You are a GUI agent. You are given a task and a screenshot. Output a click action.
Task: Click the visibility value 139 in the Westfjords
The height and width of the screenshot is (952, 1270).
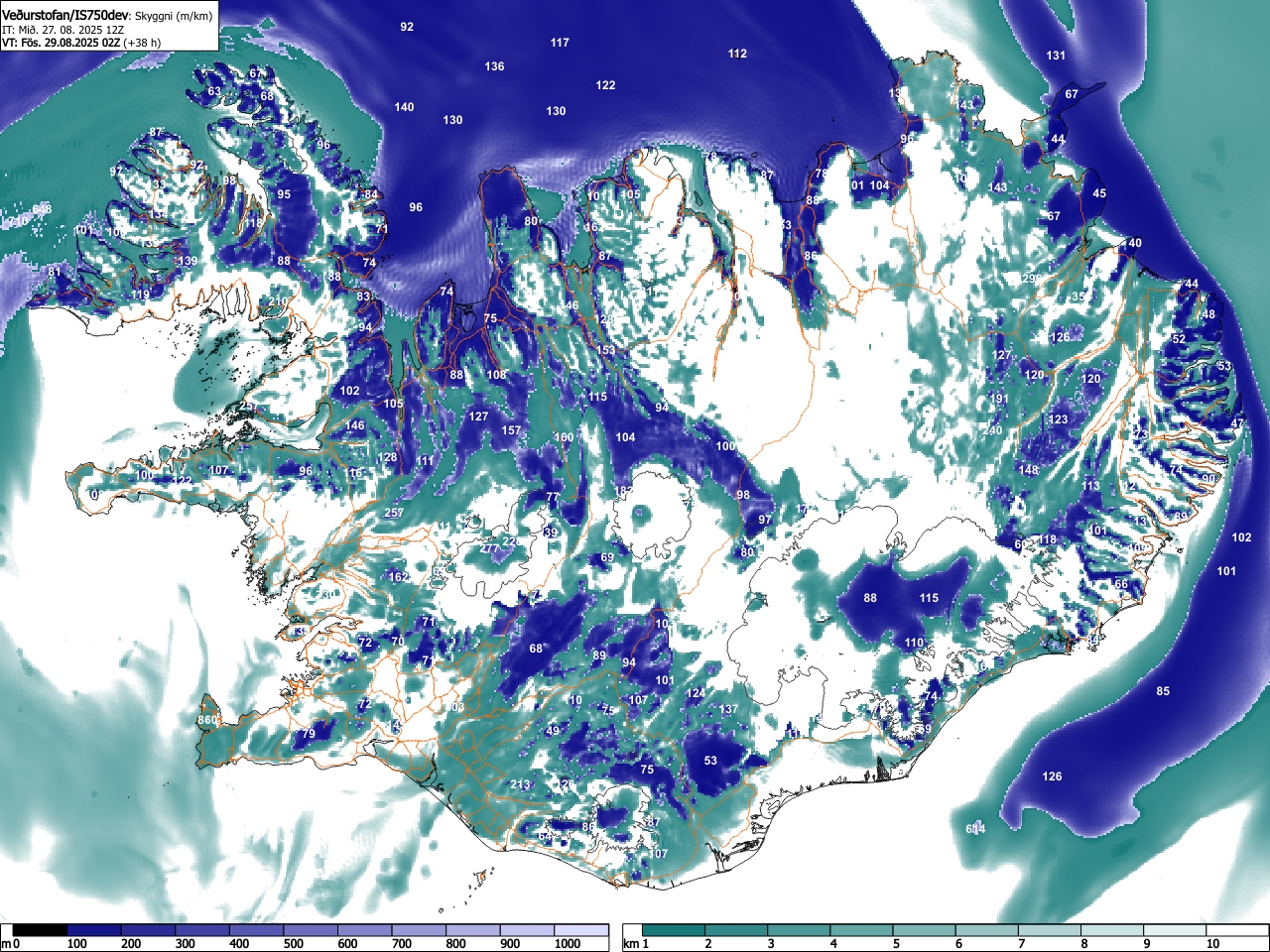tap(188, 261)
